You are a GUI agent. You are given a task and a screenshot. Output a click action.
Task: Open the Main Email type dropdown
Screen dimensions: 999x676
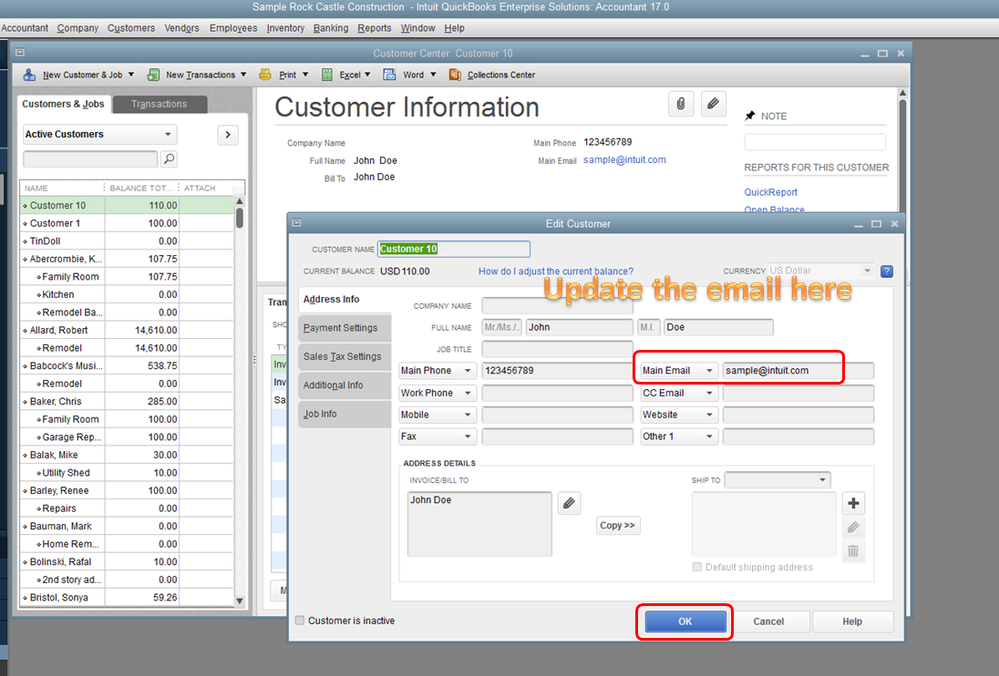click(679, 371)
